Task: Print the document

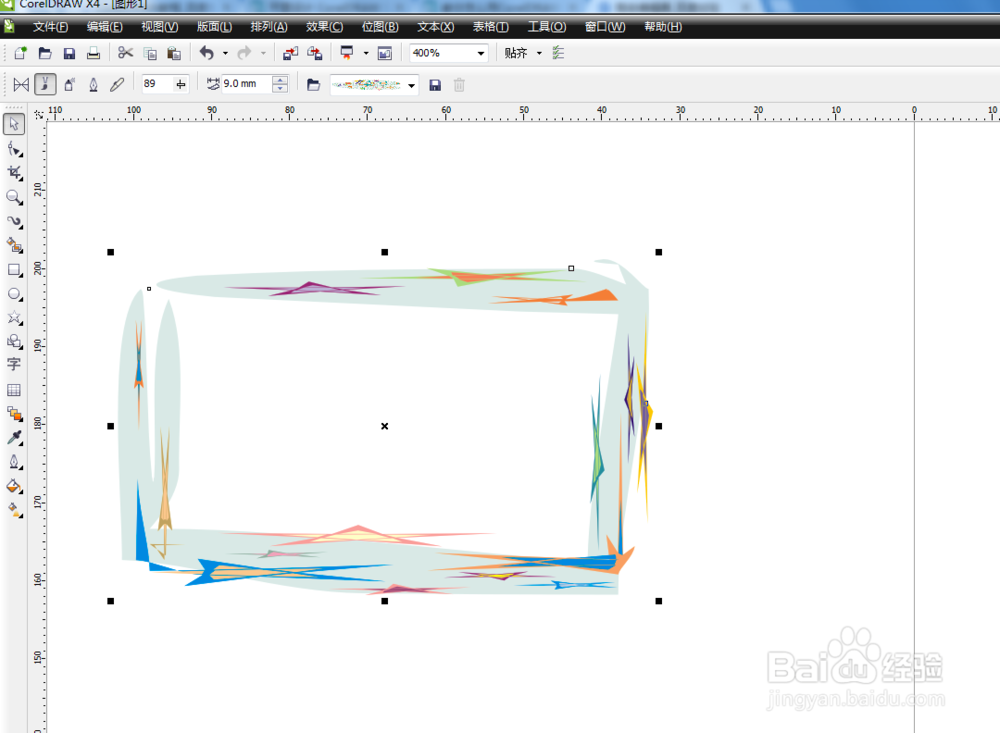Action: 93,53
